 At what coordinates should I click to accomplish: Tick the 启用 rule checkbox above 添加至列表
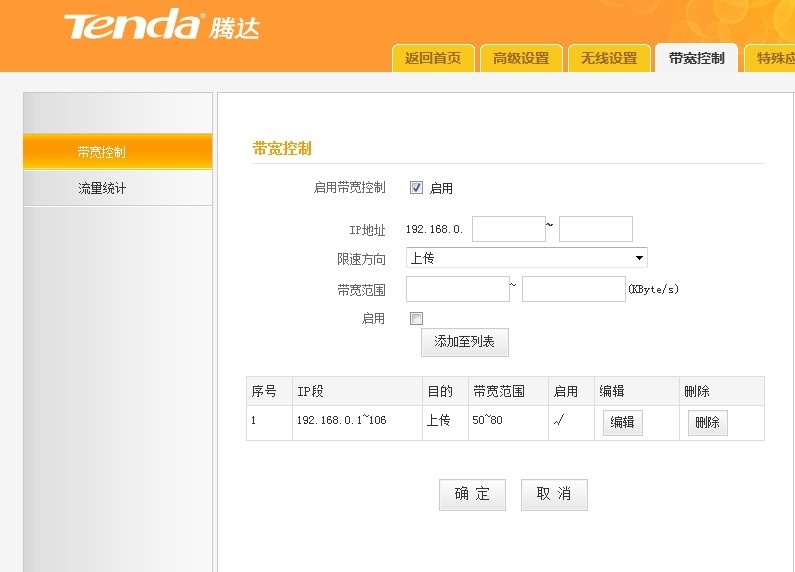[x=416, y=318]
